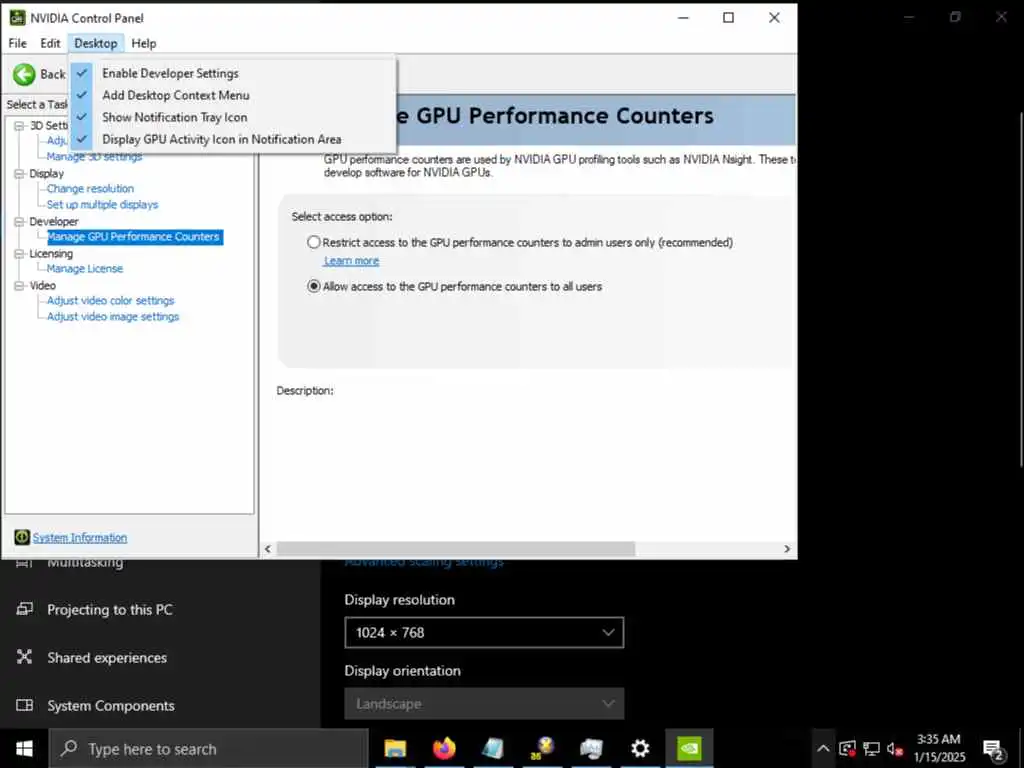Open the notepad-like app in taskbar
The image size is (1024, 768).
[x=493, y=748]
